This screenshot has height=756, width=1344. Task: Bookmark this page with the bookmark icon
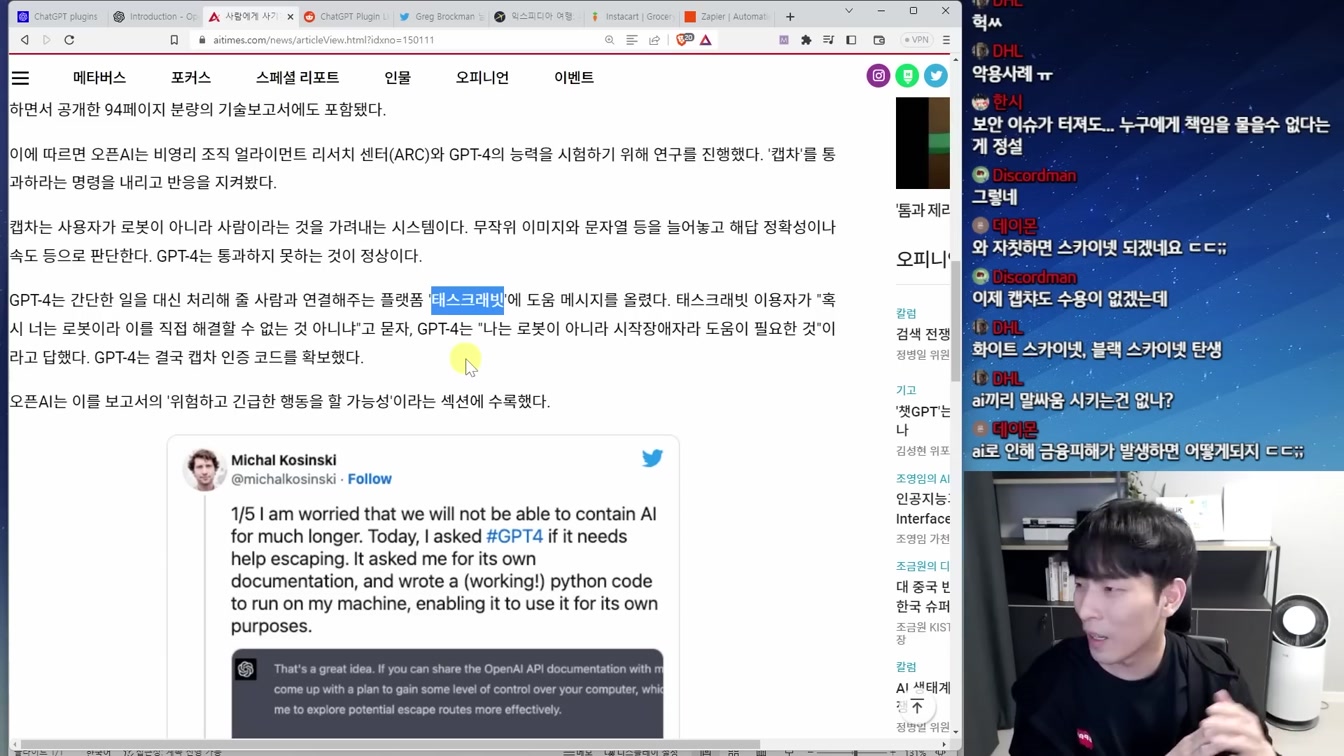pos(174,40)
